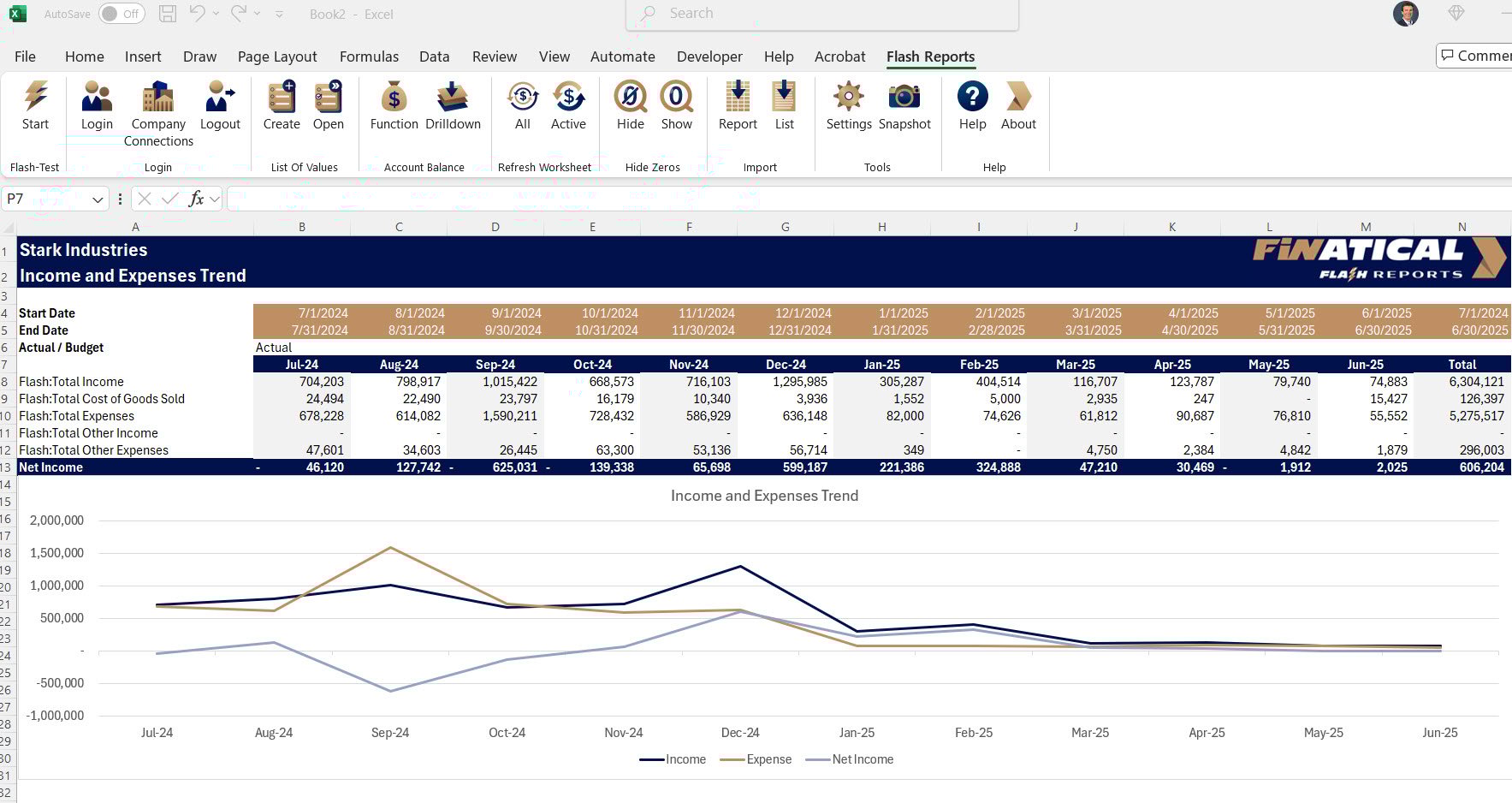Open the Page Layout tab

[x=277, y=57]
